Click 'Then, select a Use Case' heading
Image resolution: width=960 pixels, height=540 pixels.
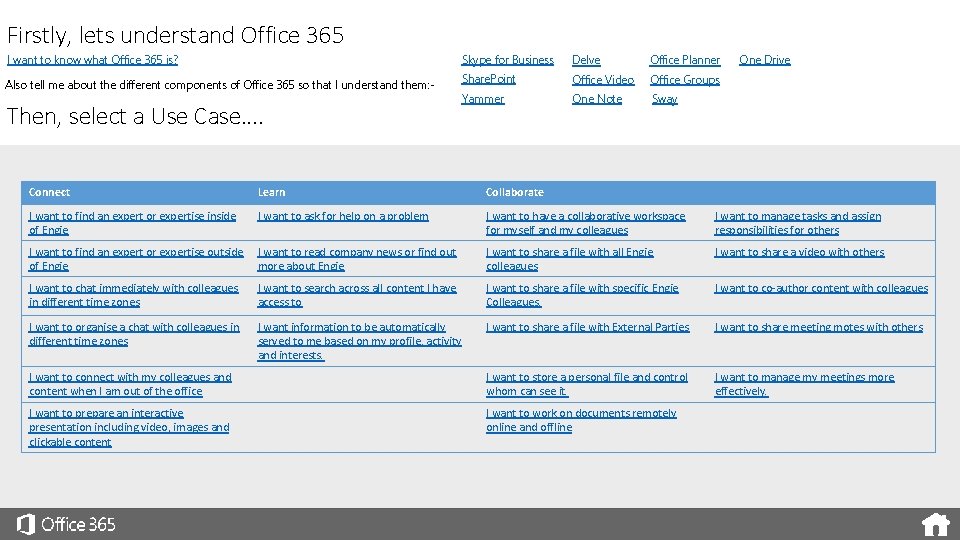(135, 116)
